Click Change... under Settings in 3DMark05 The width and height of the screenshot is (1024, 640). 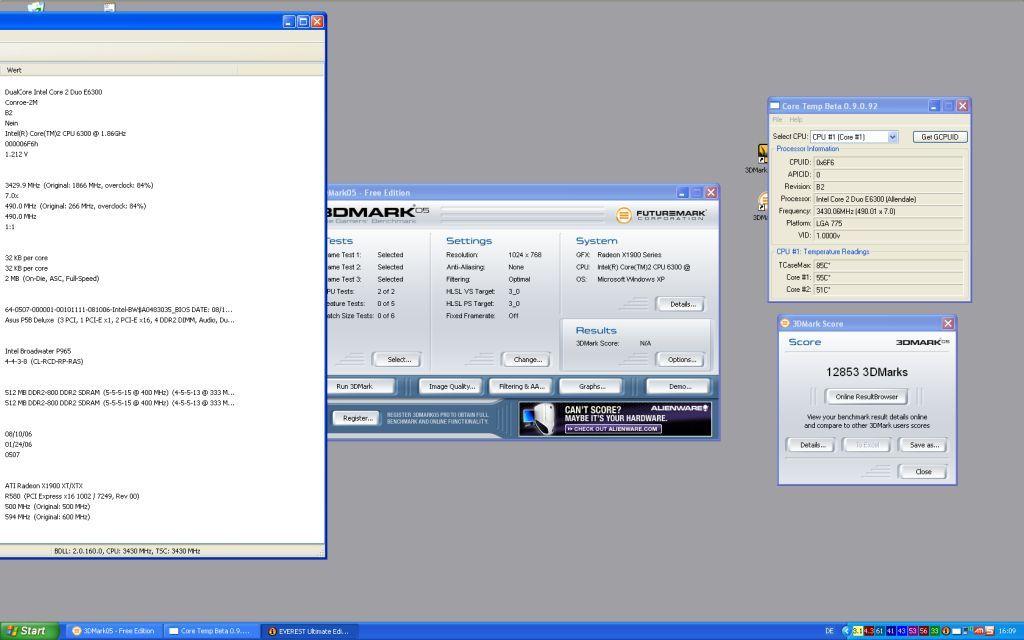click(527, 359)
